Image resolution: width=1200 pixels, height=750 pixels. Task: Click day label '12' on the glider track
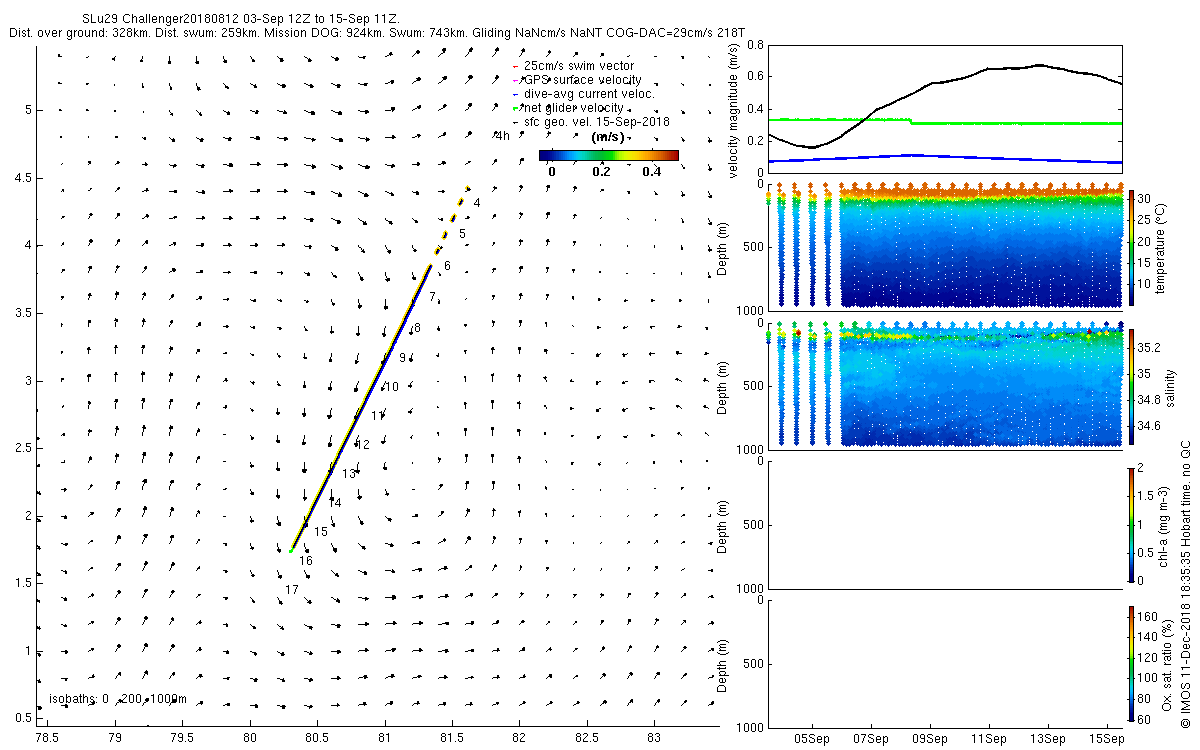(363, 445)
